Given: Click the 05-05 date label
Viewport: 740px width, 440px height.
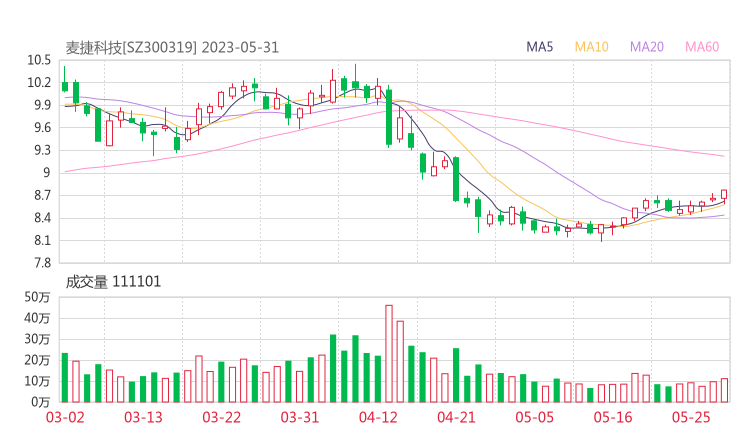Looking at the screenshot, I should [x=534, y=417].
